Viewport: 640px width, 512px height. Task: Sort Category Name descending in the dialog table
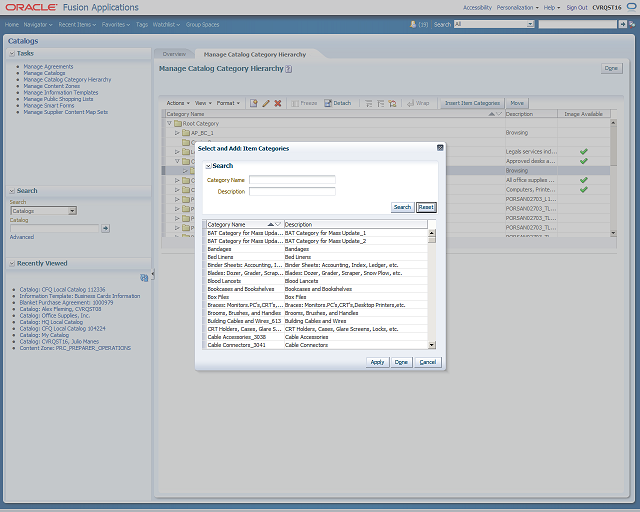coord(278,225)
